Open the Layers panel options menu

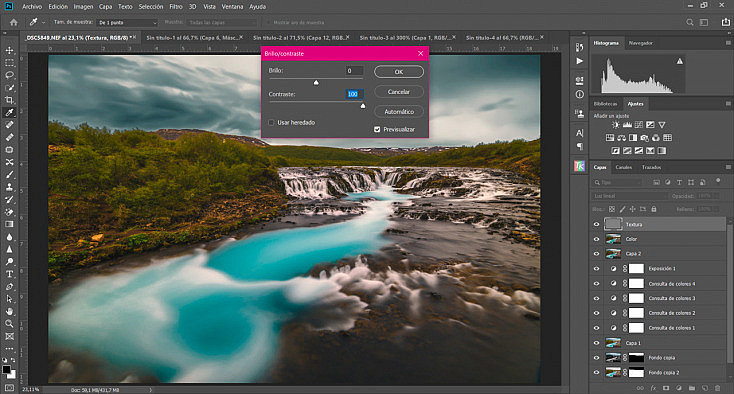point(728,167)
